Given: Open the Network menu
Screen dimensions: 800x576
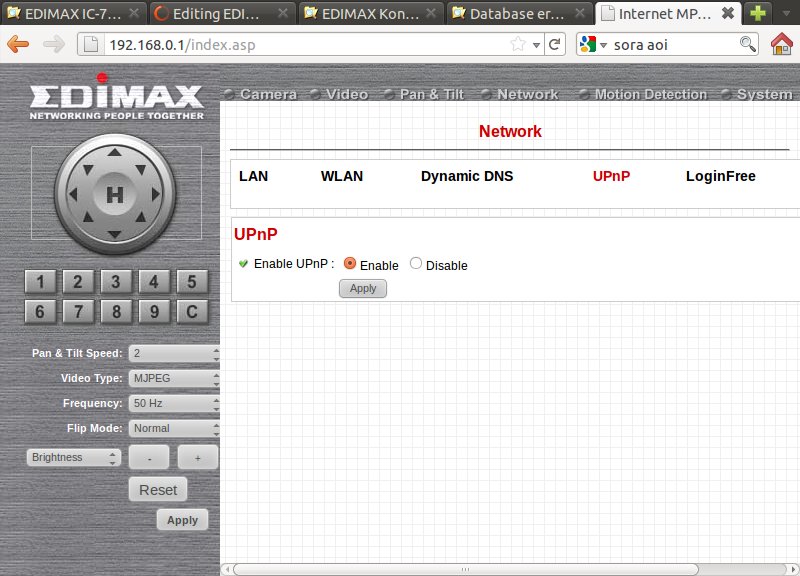Looking at the screenshot, I should [x=528, y=94].
